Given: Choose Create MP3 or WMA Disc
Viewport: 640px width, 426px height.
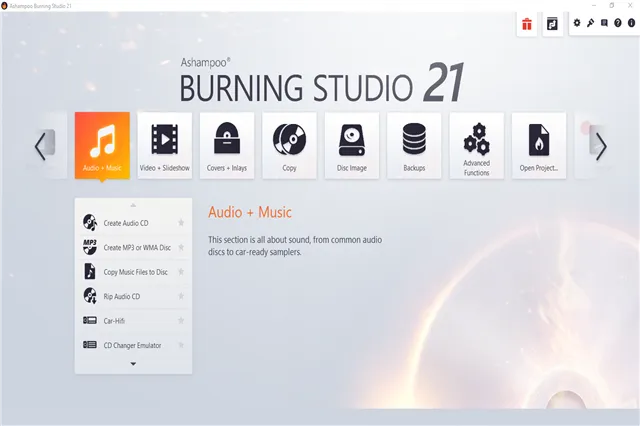Looking at the screenshot, I should click(133, 247).
